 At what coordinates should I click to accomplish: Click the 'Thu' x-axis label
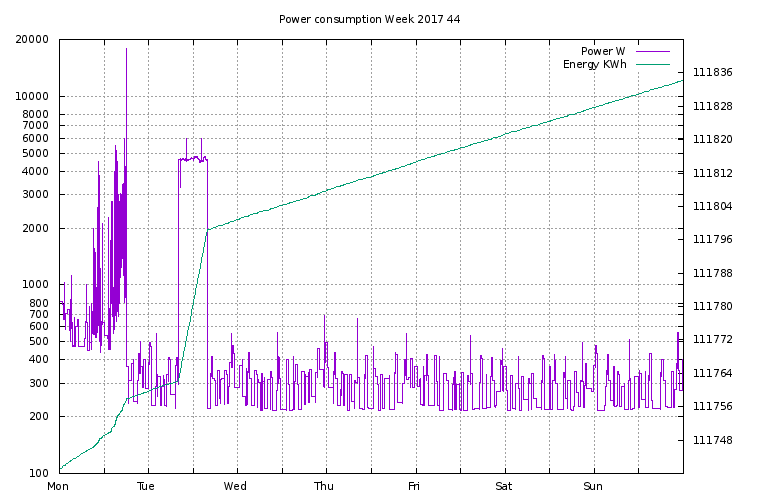[x=324, y=486]
